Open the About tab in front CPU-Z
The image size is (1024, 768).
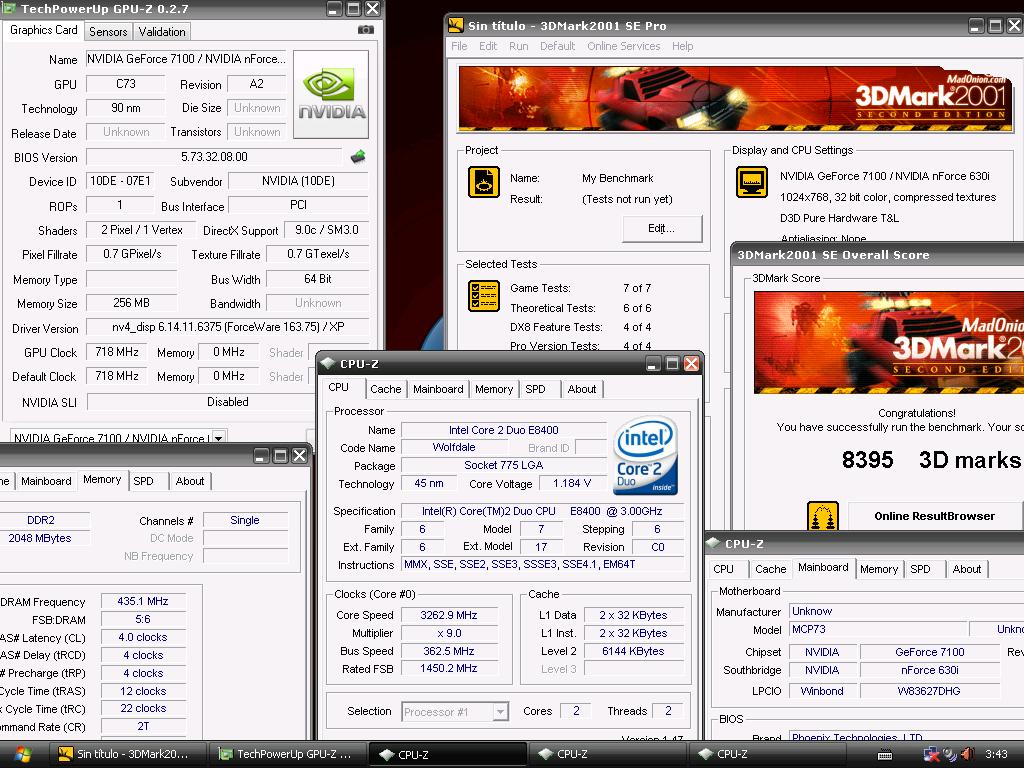click(581, 389)
